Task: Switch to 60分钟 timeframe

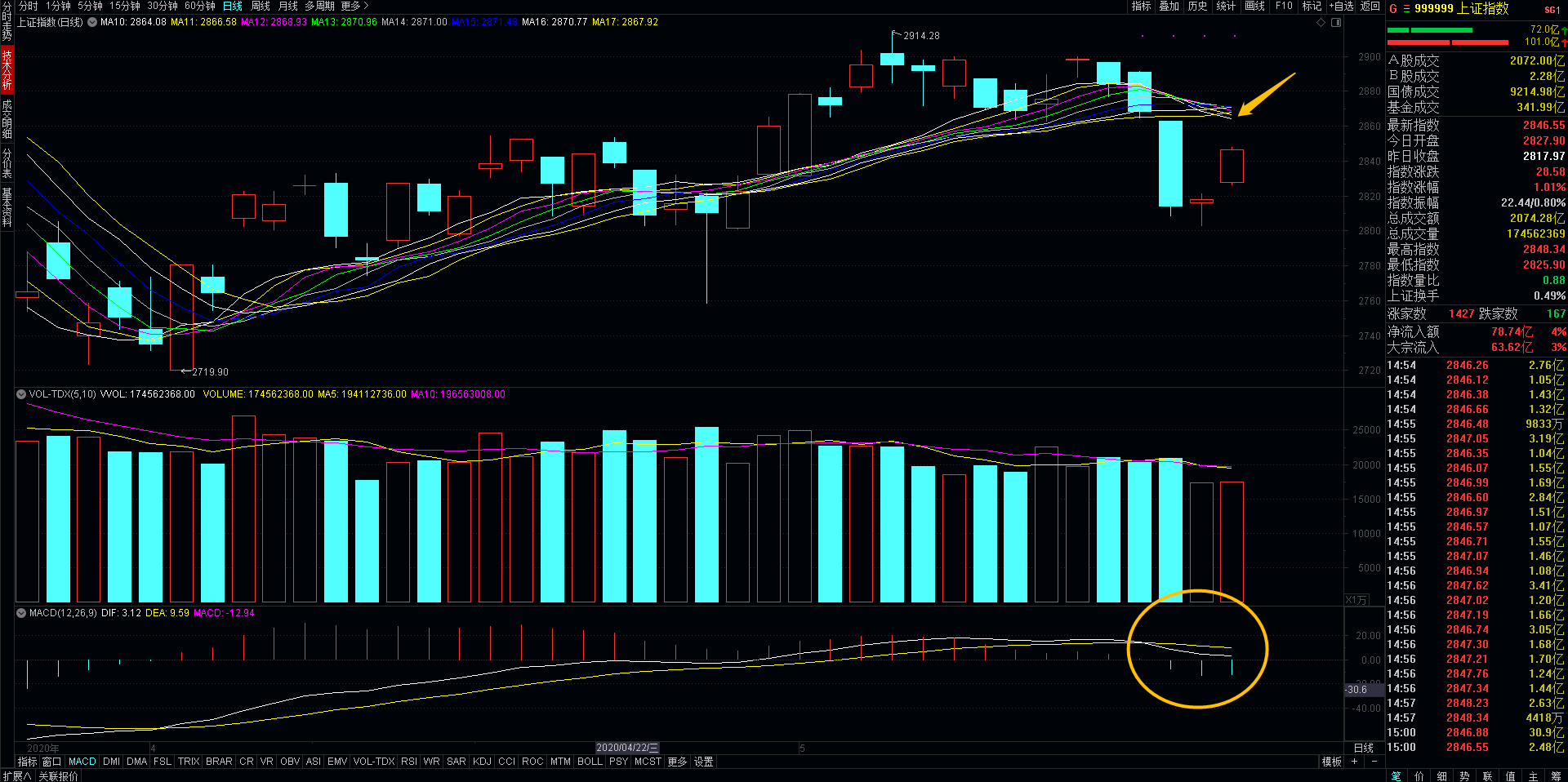Action: (200, 6)
